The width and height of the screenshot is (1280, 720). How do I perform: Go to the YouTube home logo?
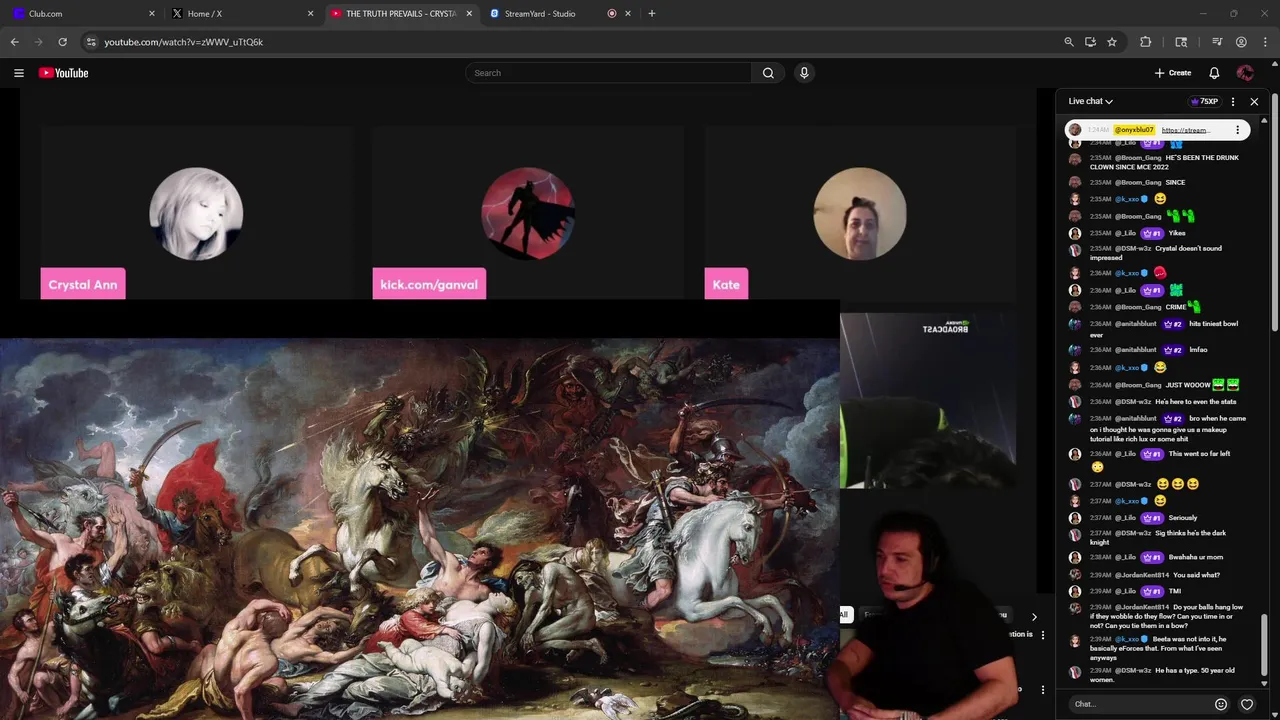64,73
